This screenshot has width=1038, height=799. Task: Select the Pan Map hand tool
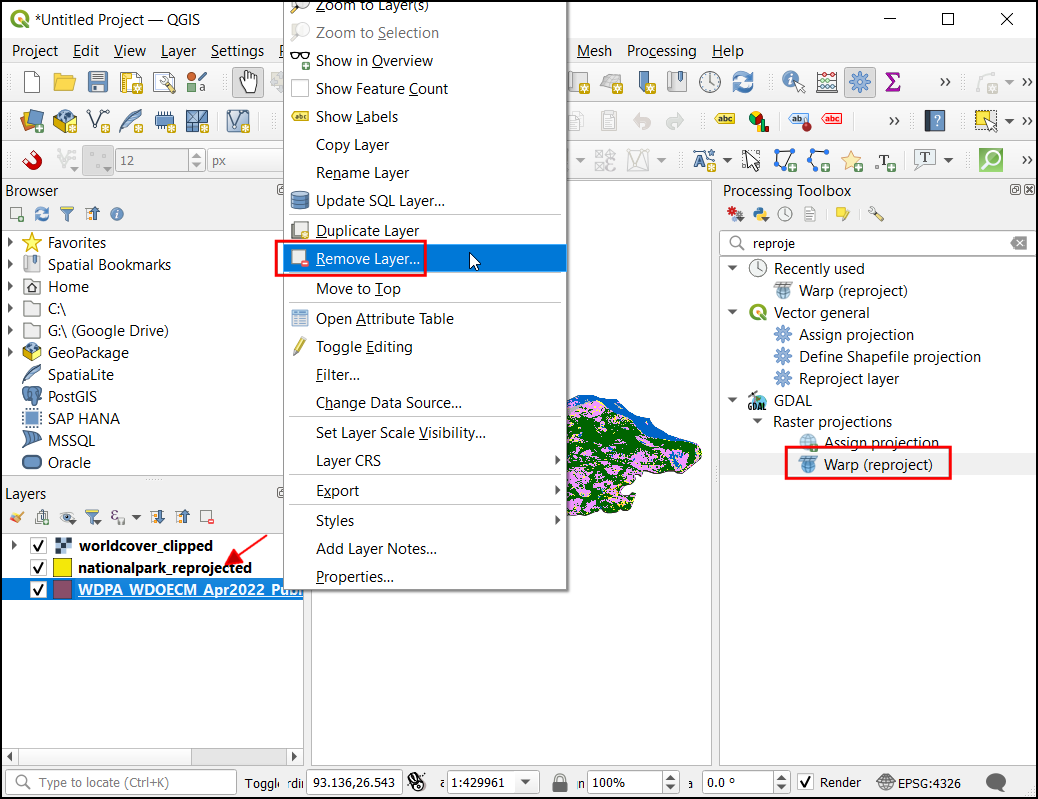coord(247,82)
